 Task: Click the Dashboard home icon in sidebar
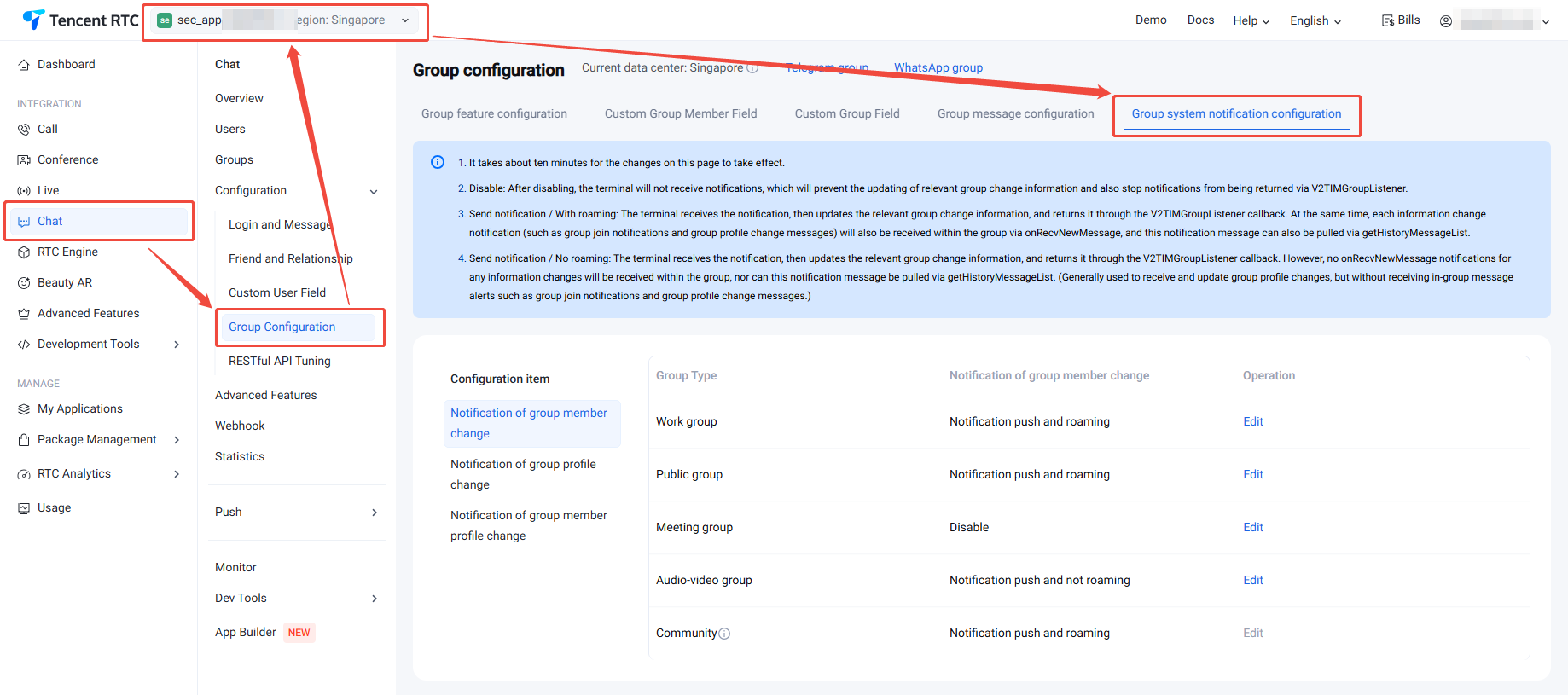(24, 65)
